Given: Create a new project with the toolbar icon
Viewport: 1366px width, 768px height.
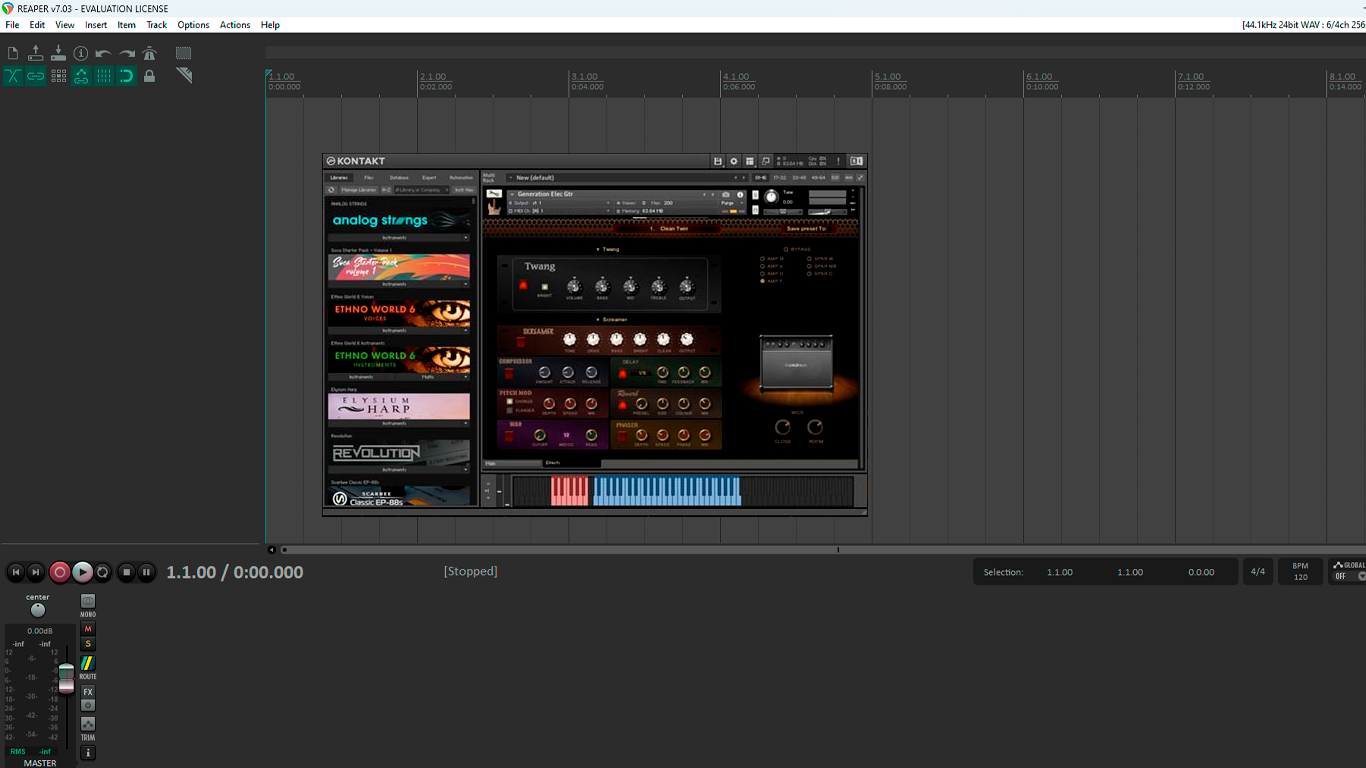Looking at the screenshot, I should 13,53.
